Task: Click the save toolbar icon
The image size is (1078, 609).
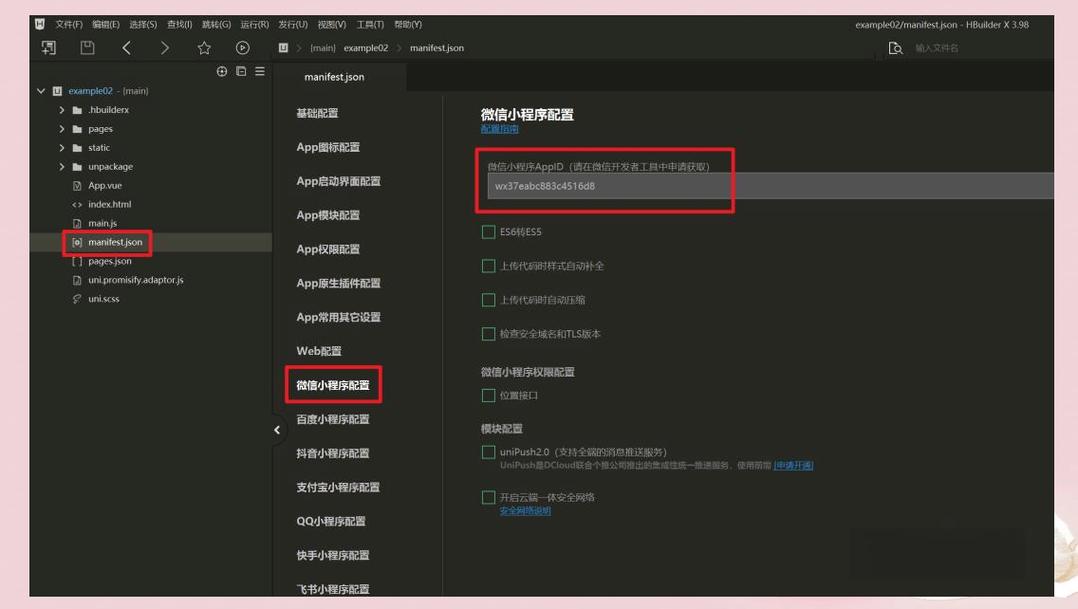Action: [x=87, y=47]
